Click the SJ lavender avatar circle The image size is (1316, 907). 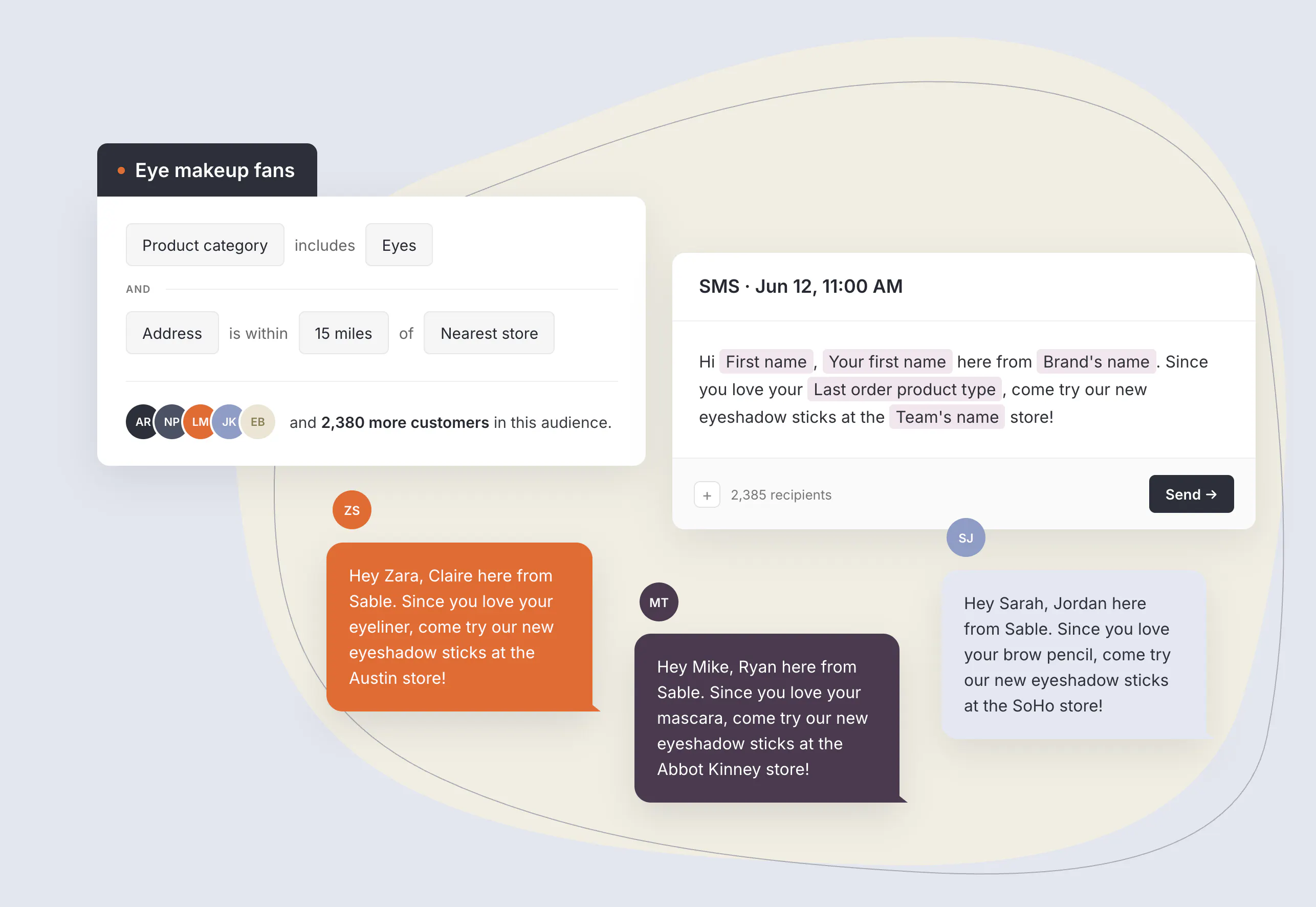coord(966,537)
